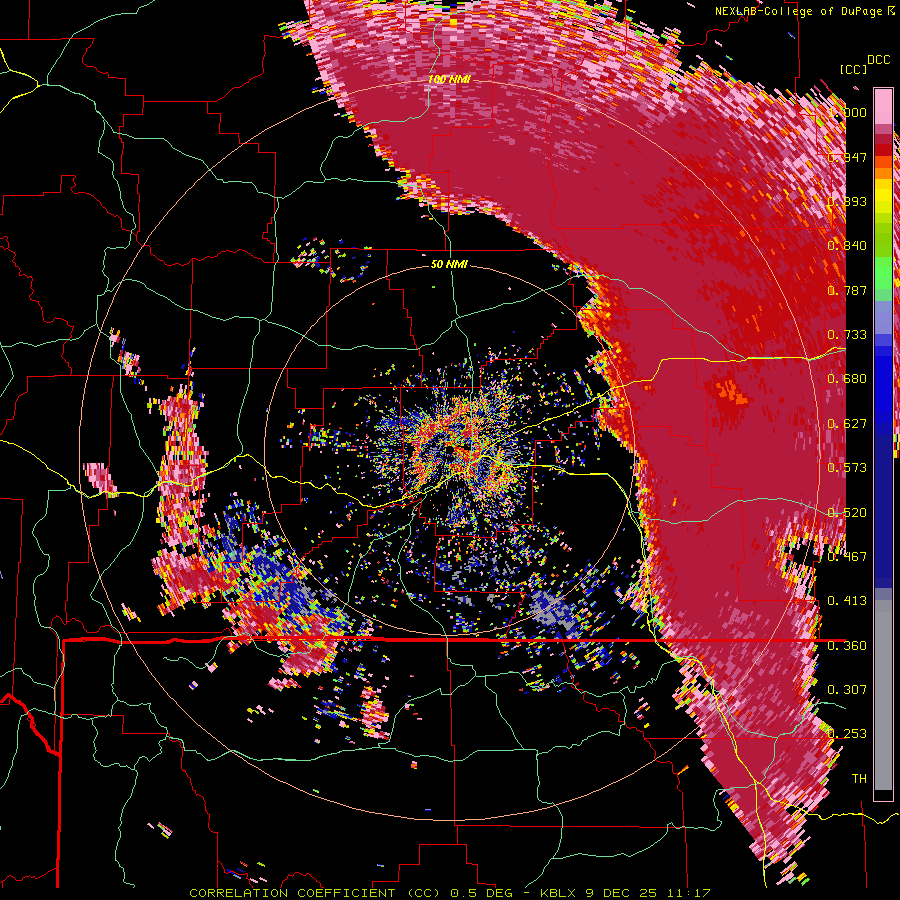
Task: Click the light pink swatch atop color bar
Action: tap(883, 106)
